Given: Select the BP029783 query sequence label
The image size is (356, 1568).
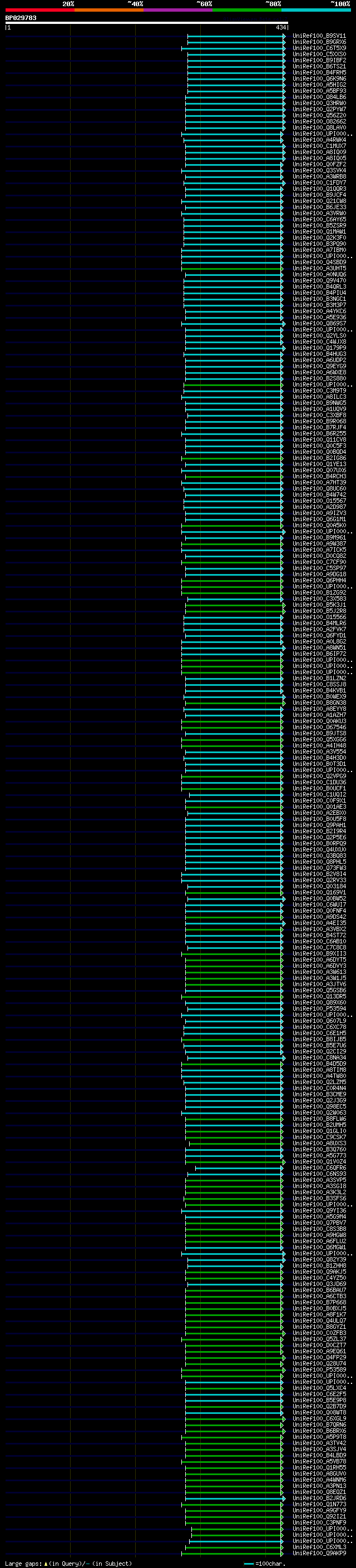Looking at the screenshot, I should tap(21, 18).
